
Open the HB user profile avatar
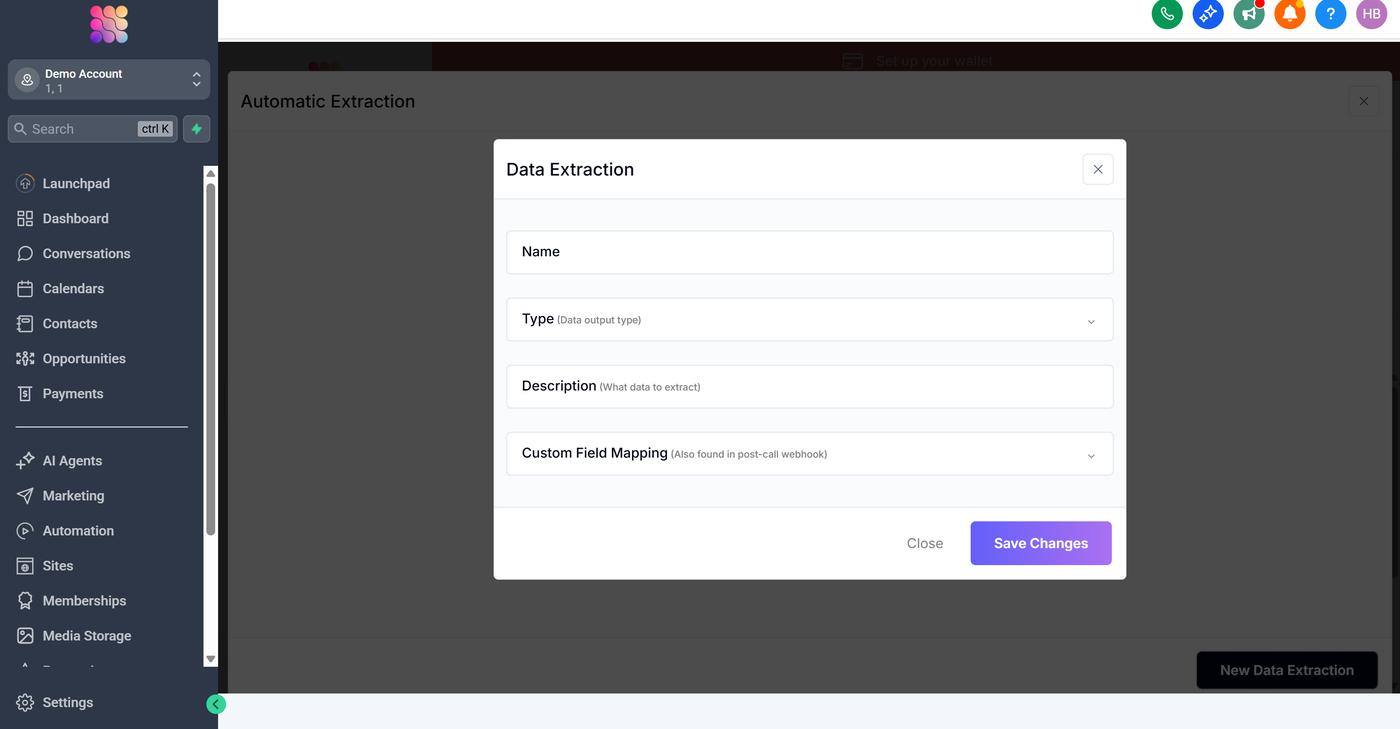click(1371, 14)
